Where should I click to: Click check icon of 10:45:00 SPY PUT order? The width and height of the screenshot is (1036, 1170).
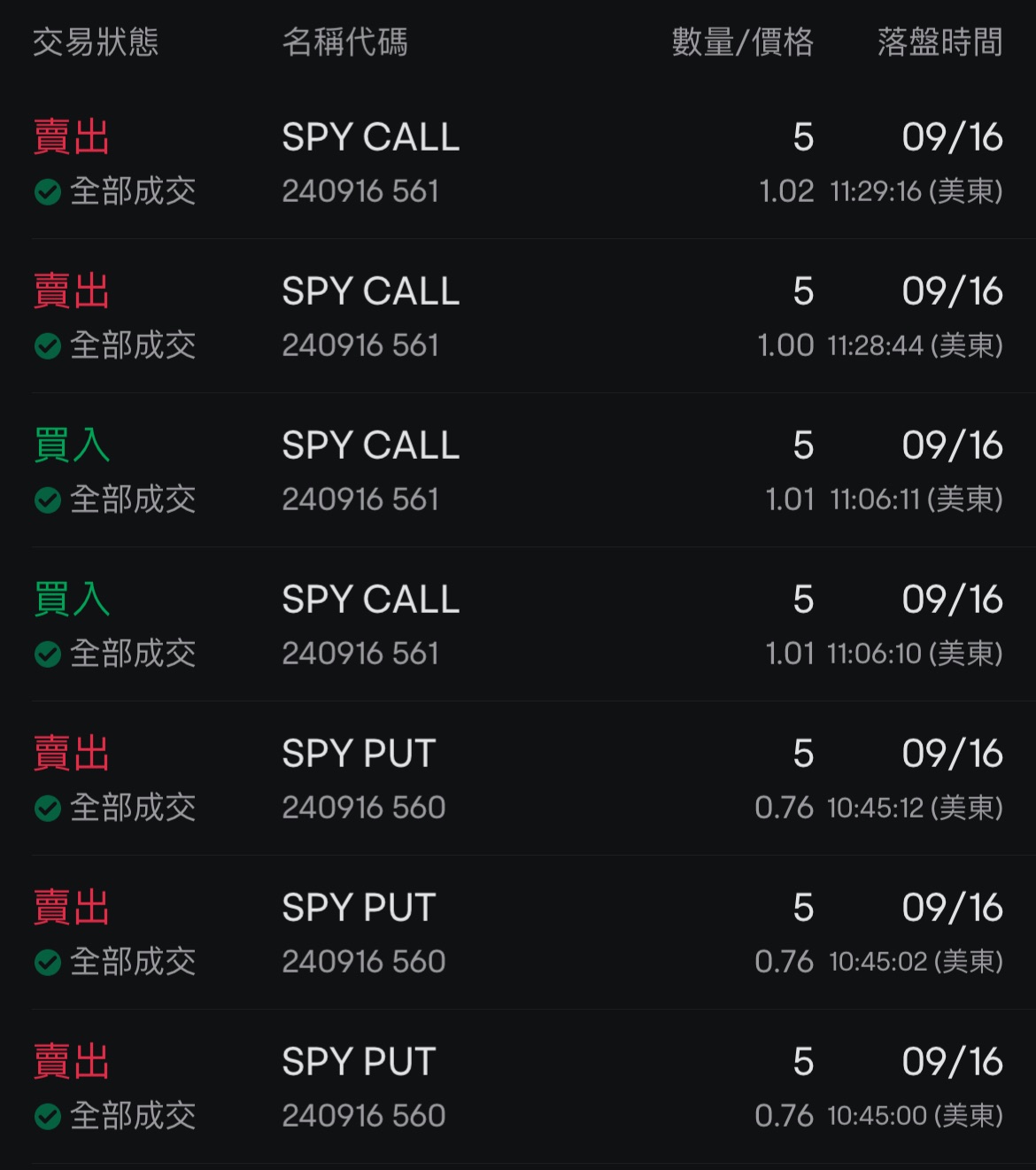point(48,1116)
